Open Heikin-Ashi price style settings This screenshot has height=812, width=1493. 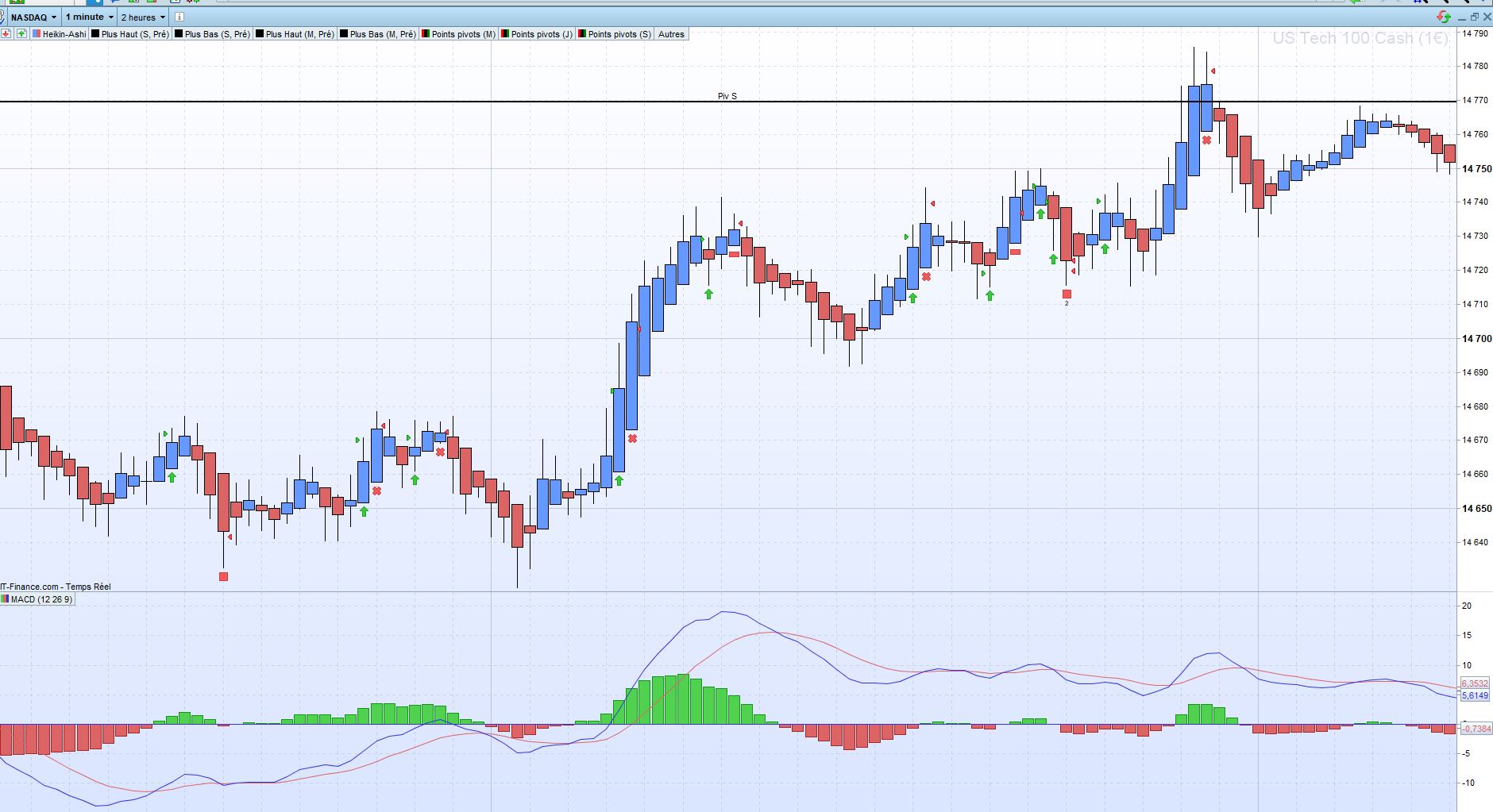coord(60,34)
